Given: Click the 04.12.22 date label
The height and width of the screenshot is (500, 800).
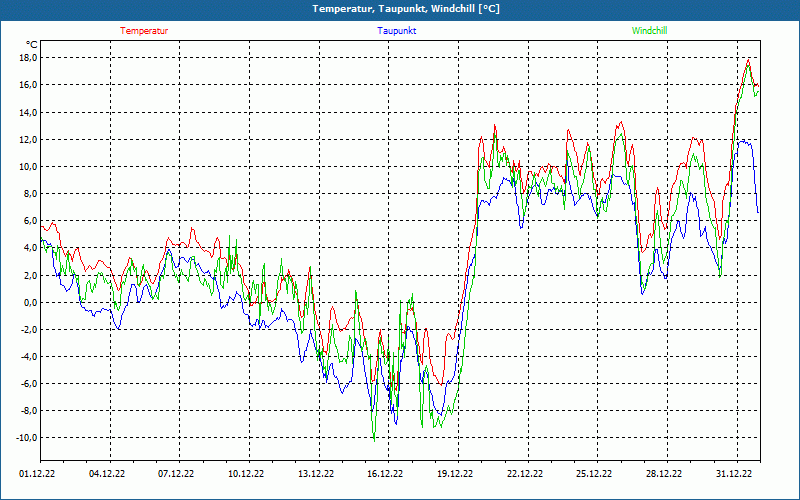Looking at the screenshot, I should 107,473.
